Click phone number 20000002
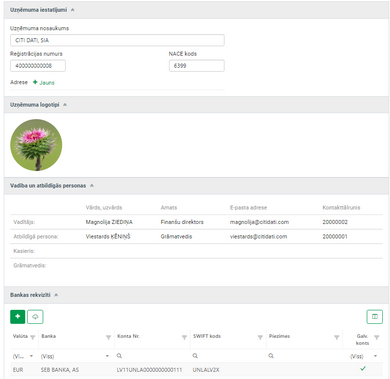Viewport: 390px width, 379px height. click(x=335, y=222)
